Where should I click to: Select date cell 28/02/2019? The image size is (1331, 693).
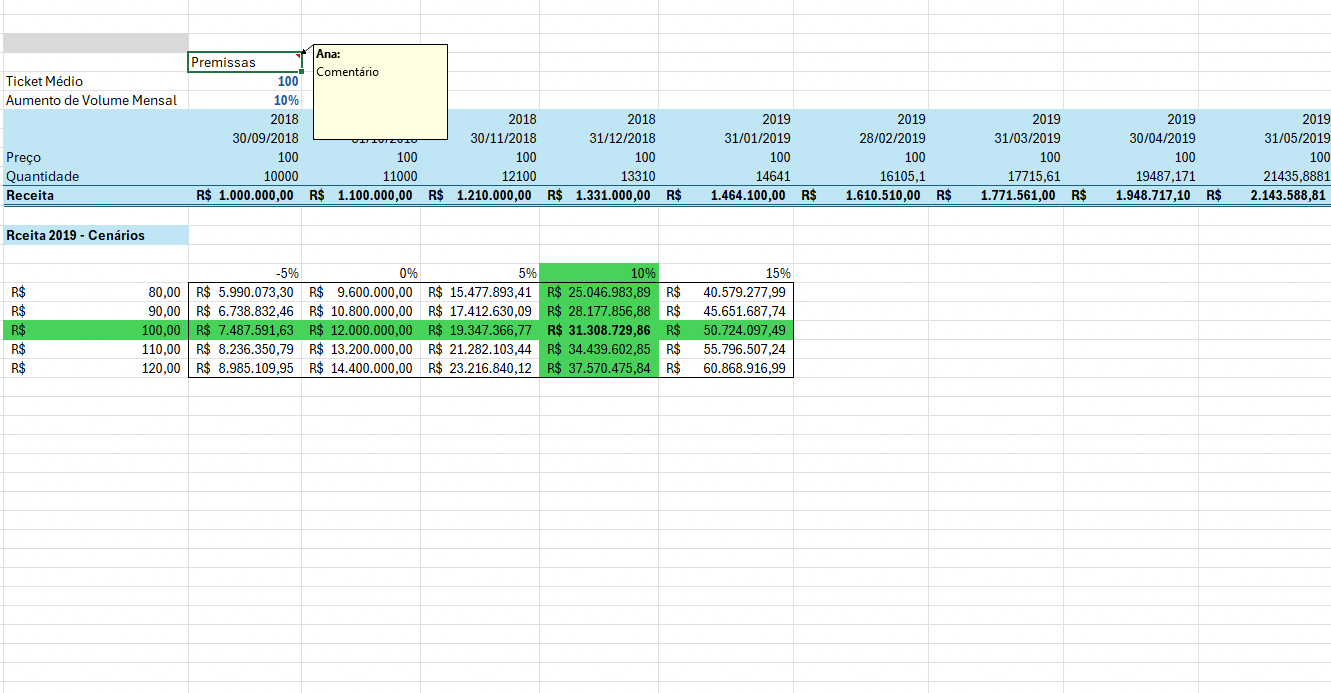tap(861, 138)
